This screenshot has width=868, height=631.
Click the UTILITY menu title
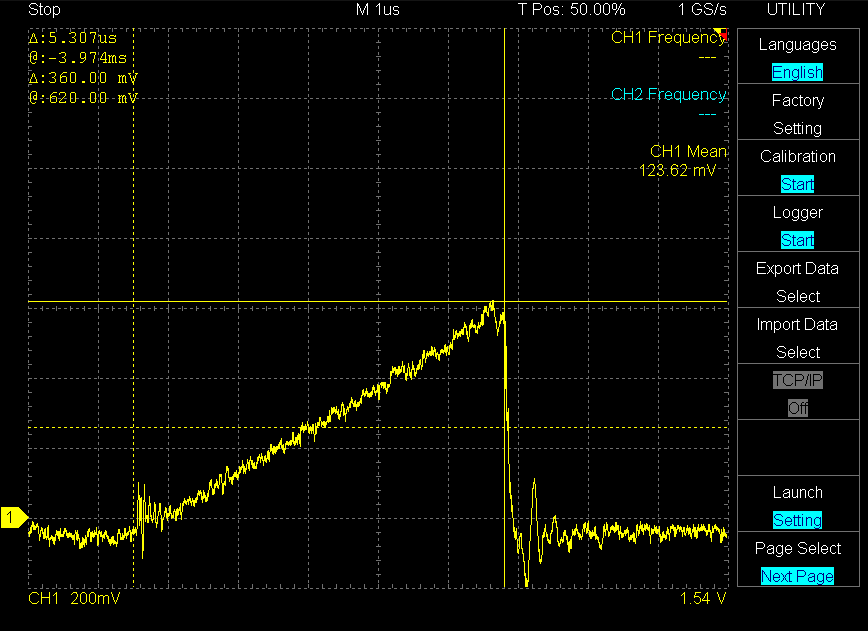[796, 9]
